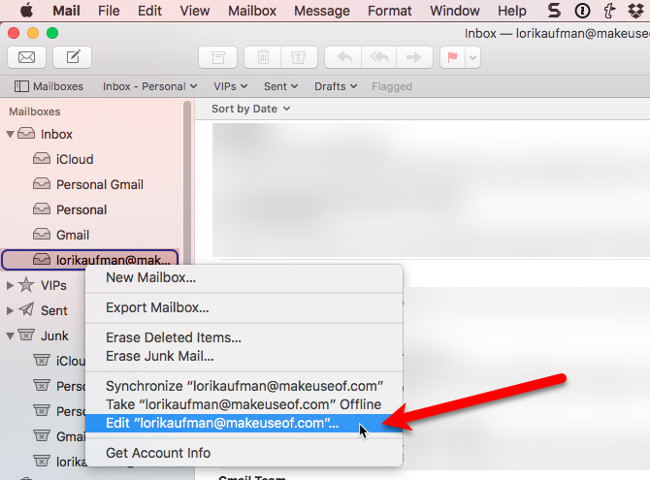Choose Export Mailbox... from context menu
This screenshot has height=480, width=650.
pos(244,308)
